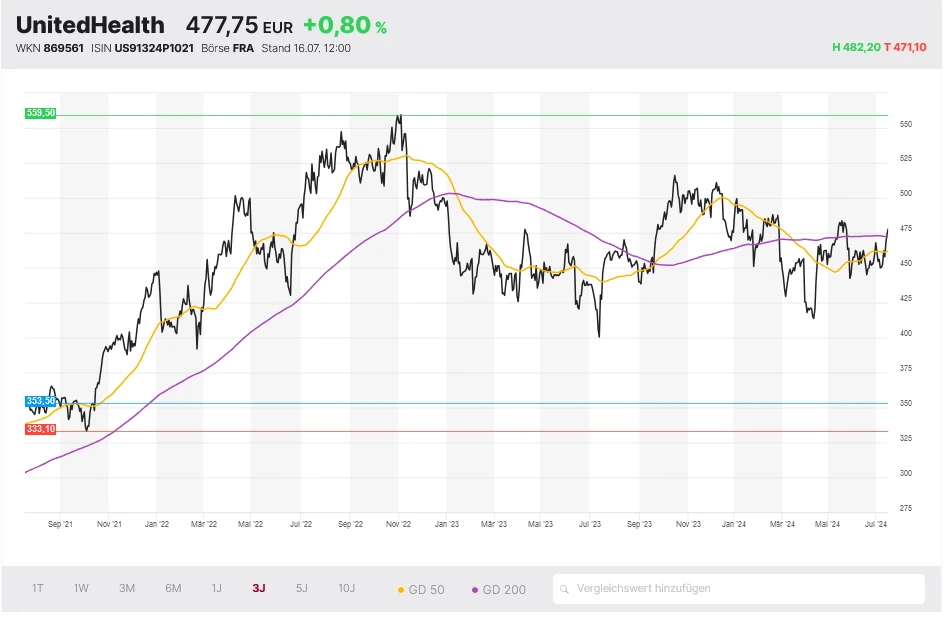Click the magnifier icon in the comparison search field

tap(567, 589)
